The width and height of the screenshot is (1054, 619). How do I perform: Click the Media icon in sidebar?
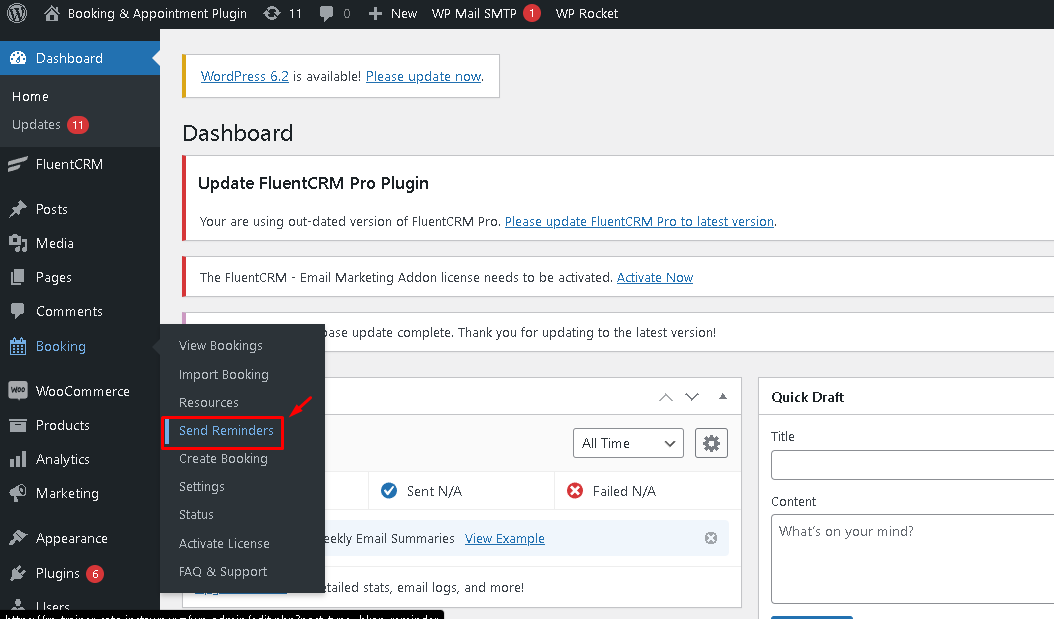pos(18,243)
